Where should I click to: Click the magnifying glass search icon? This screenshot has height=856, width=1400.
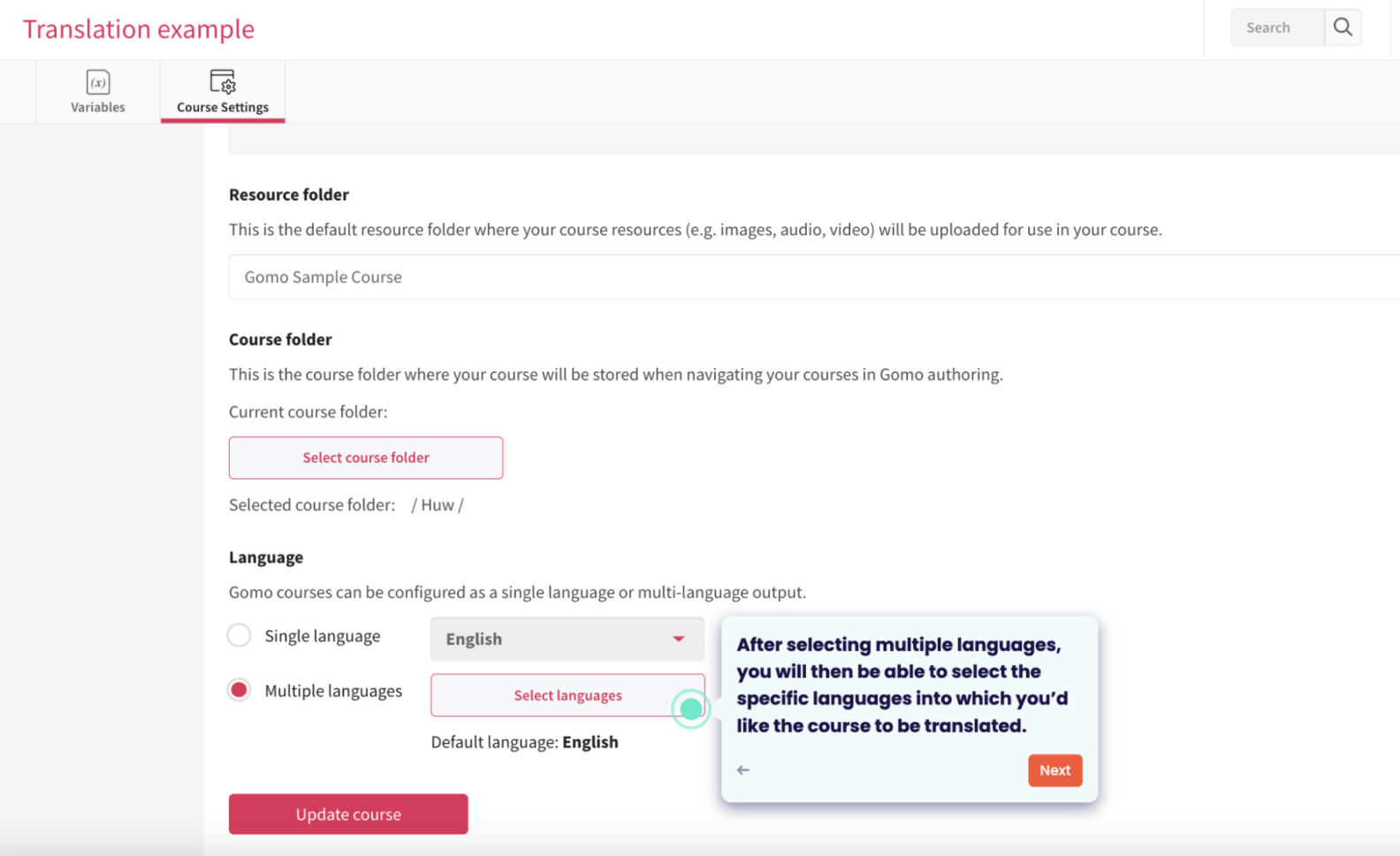pyautogui.click(x=1343, y=27)
